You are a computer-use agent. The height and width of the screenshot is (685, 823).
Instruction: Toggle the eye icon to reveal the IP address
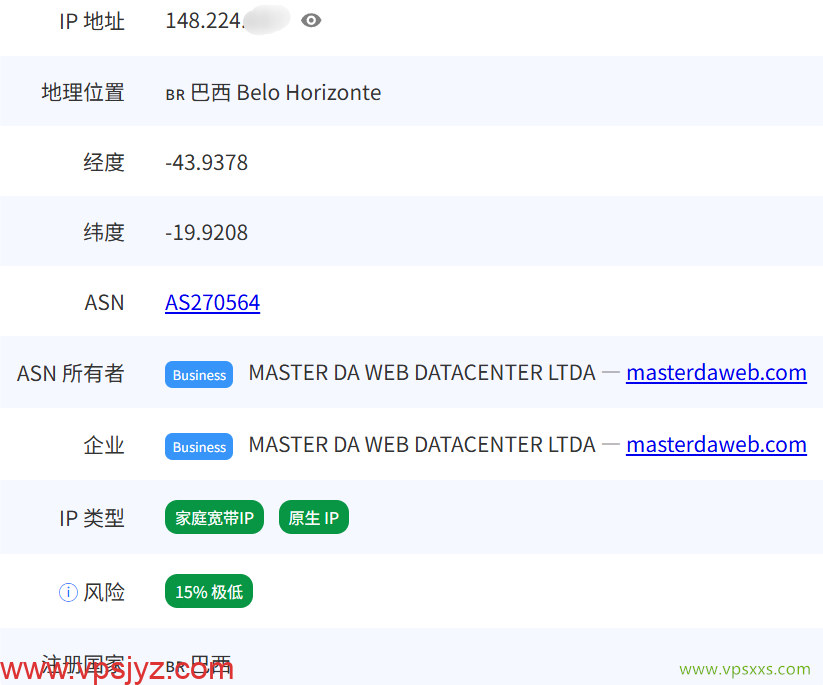(x=311, y=20)
